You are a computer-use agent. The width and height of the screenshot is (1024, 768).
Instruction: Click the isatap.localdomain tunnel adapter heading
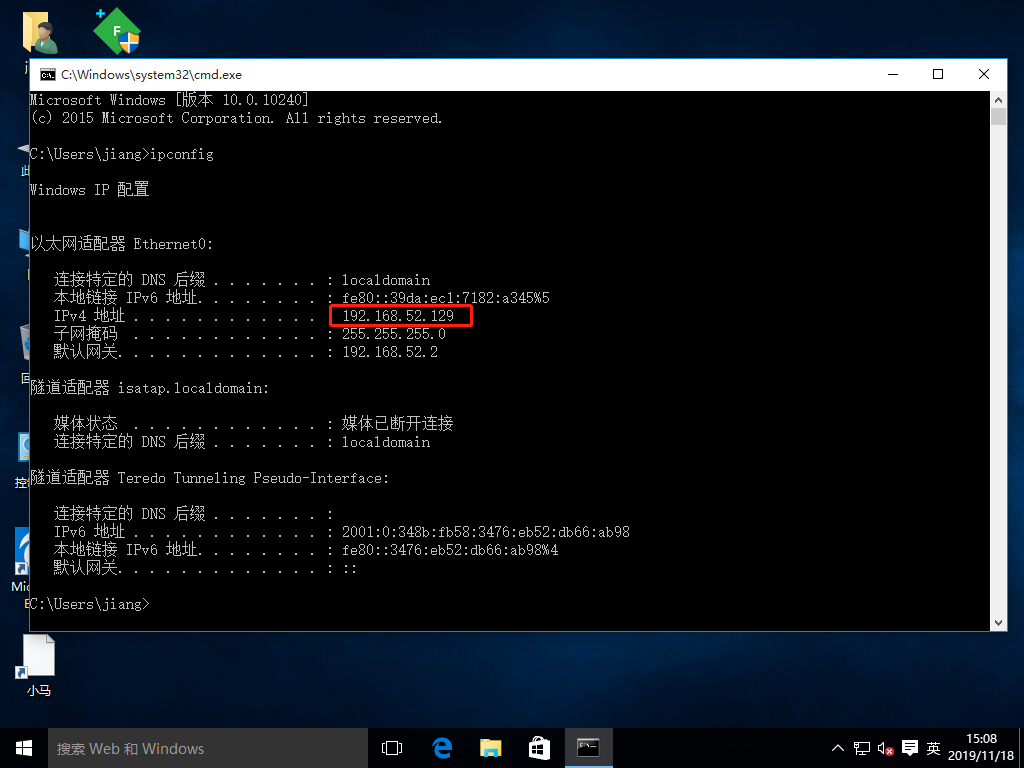(x=150, y=388)
